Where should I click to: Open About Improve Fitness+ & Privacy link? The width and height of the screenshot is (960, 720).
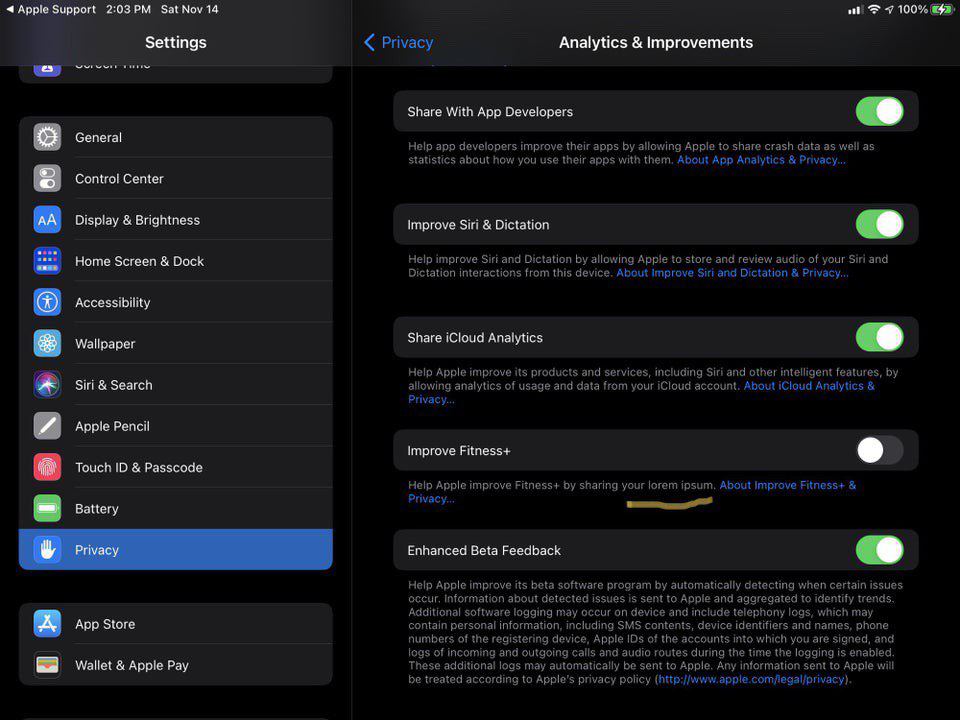(x=787, y=485)
